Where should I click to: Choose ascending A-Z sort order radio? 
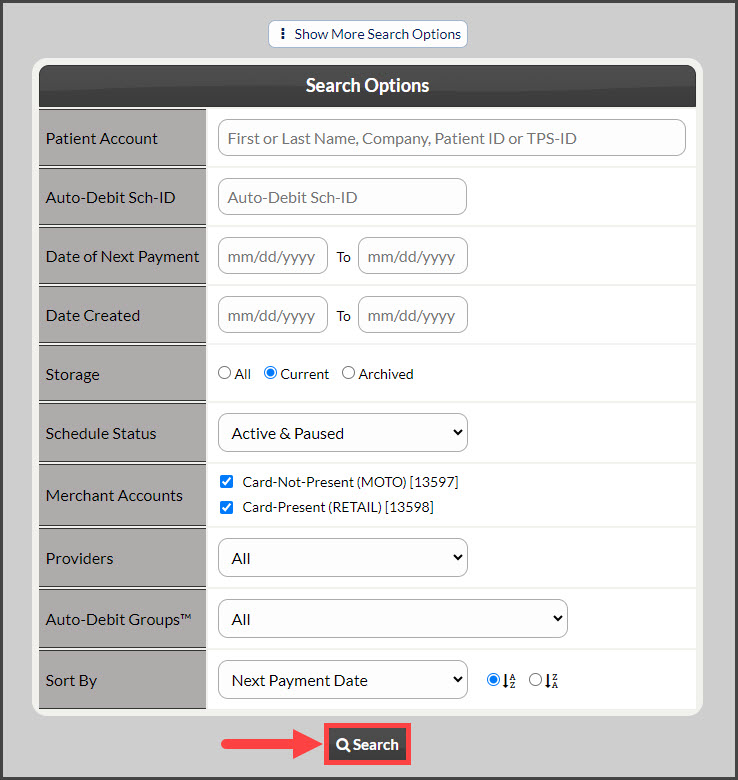click(x=493, y=680)
